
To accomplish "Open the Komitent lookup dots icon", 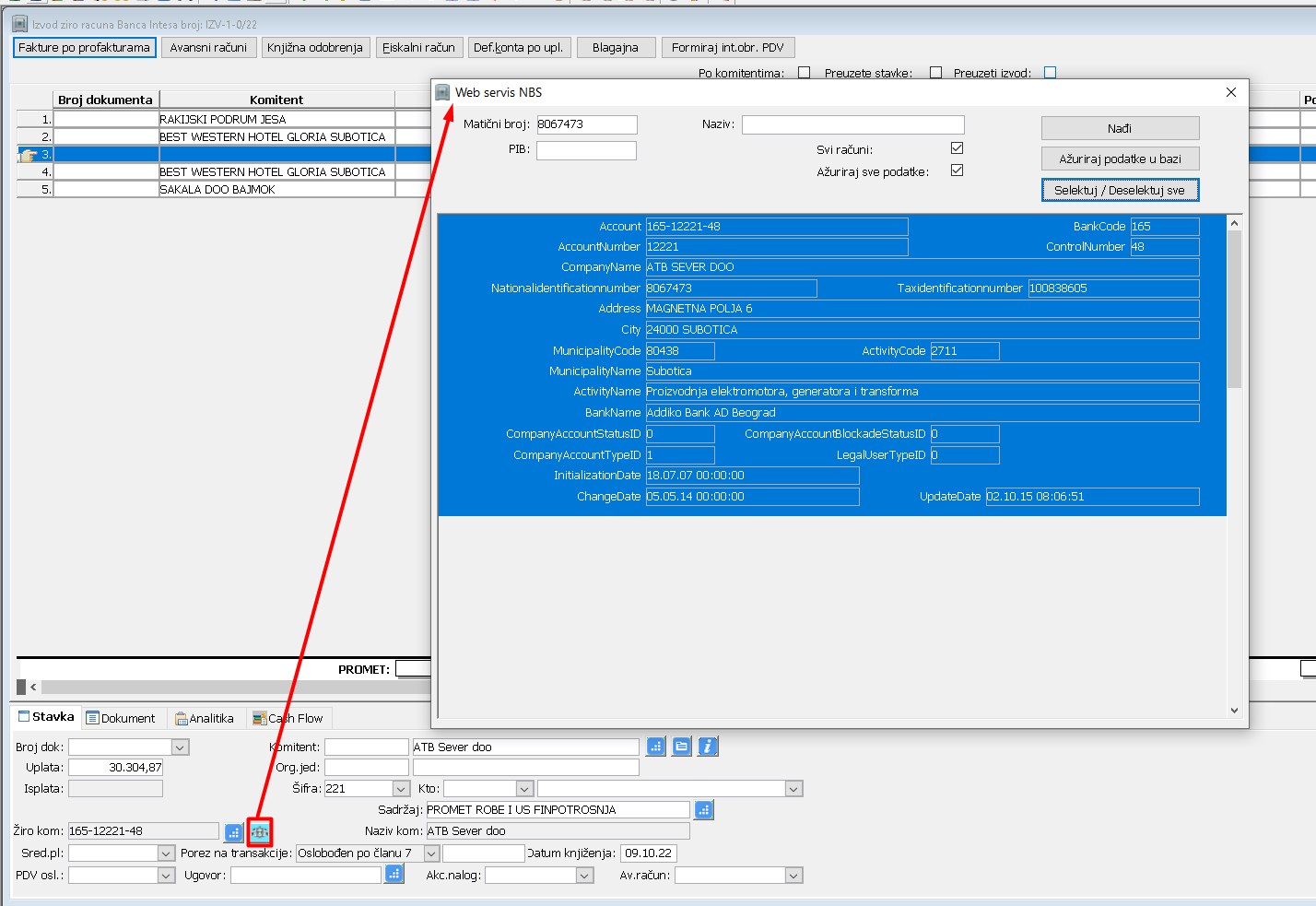I will coord(655,747).
